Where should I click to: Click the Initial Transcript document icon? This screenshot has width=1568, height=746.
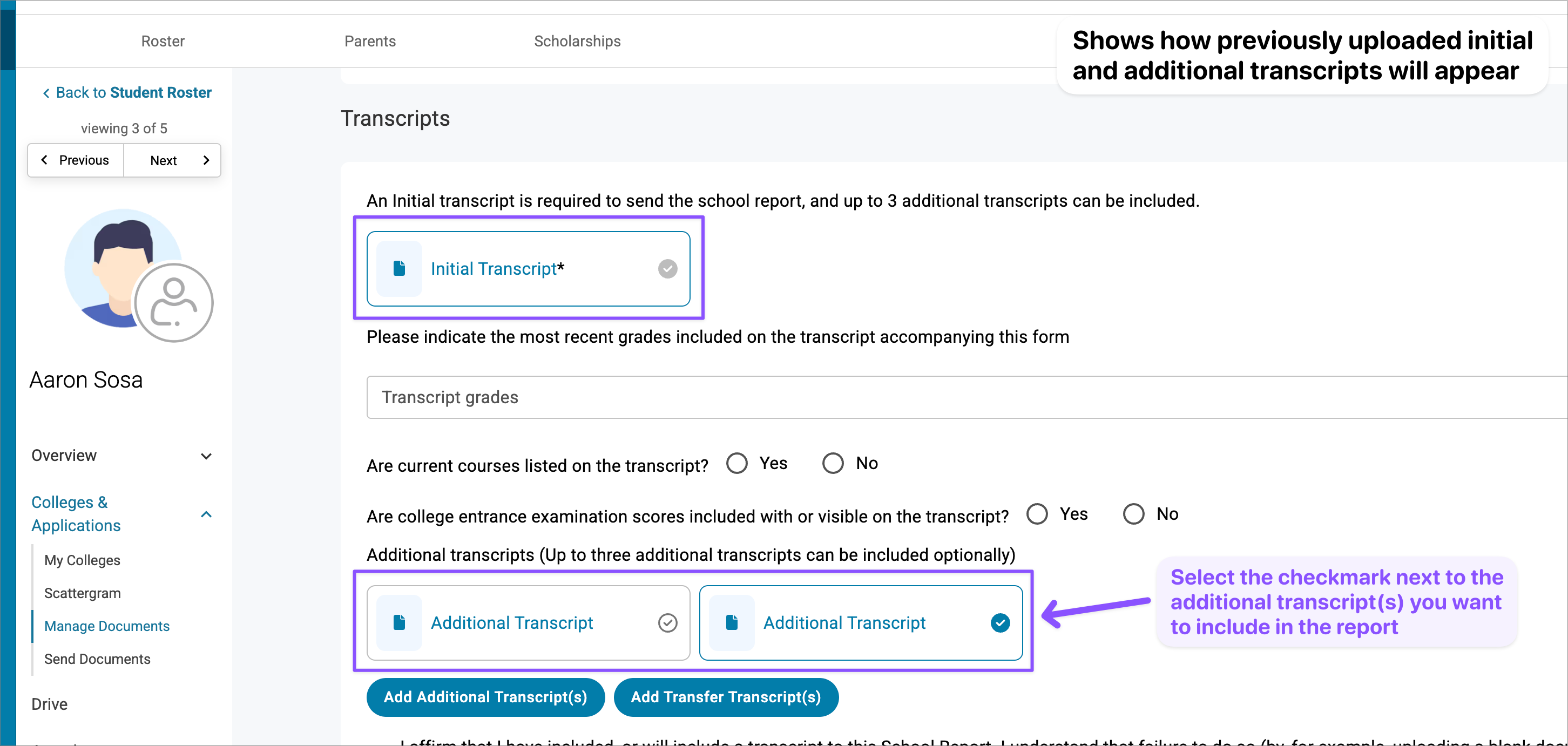pos(400,268)
